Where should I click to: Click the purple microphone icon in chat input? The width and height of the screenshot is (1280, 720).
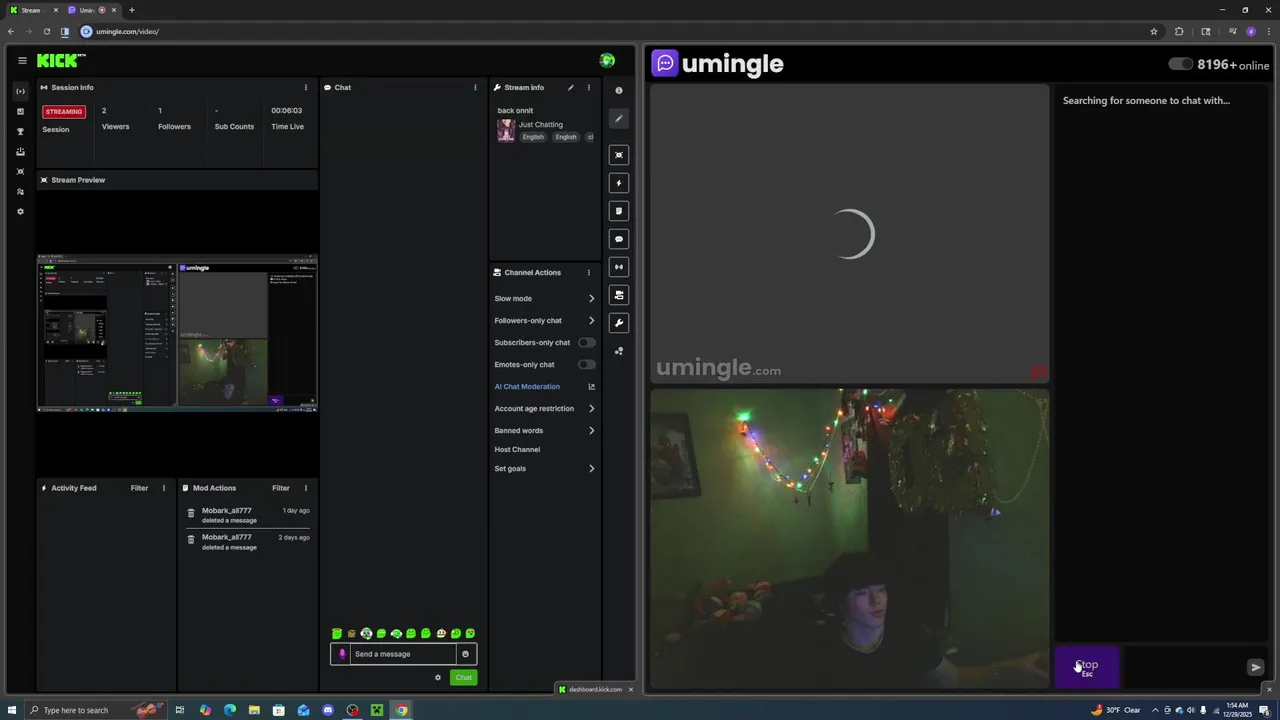(342, 654)
